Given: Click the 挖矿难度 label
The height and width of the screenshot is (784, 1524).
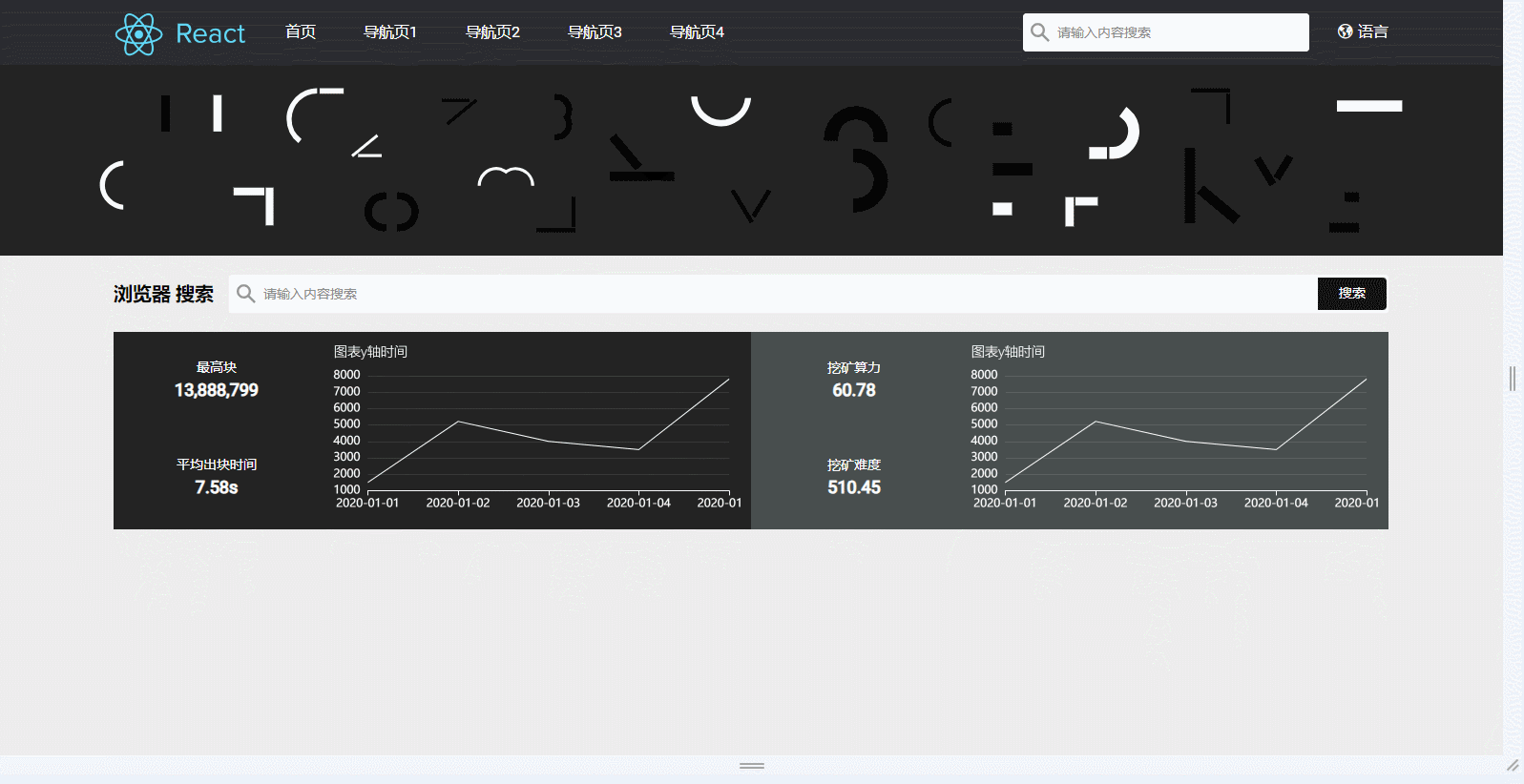Looking at the screenshot, I should 854,464.
